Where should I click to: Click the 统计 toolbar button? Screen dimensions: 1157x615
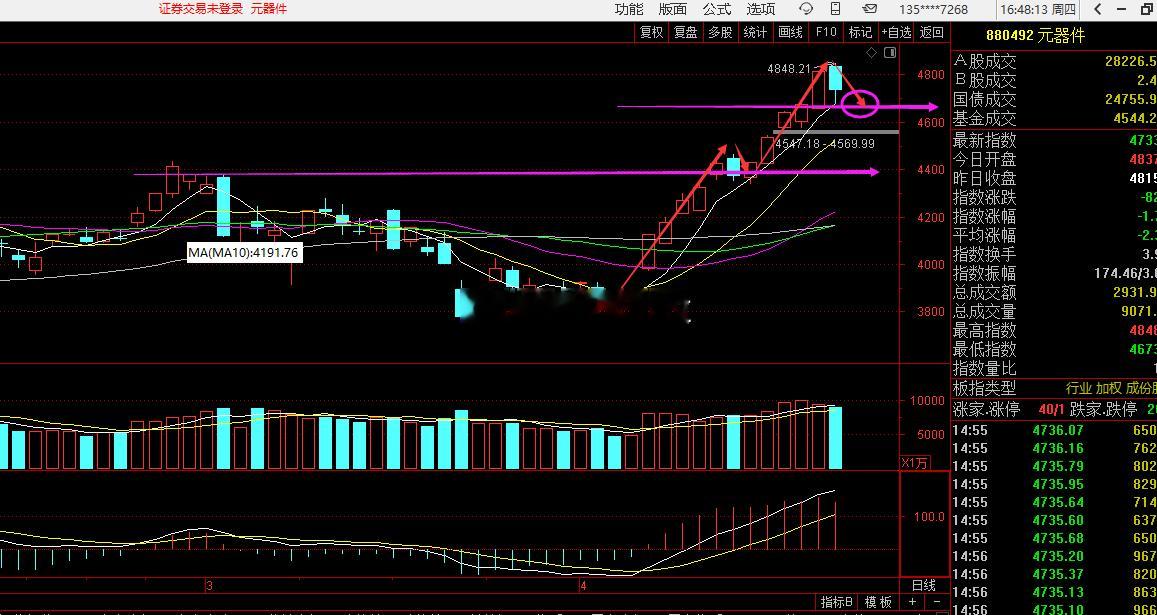pyautogui.click(x=756, y=32)
